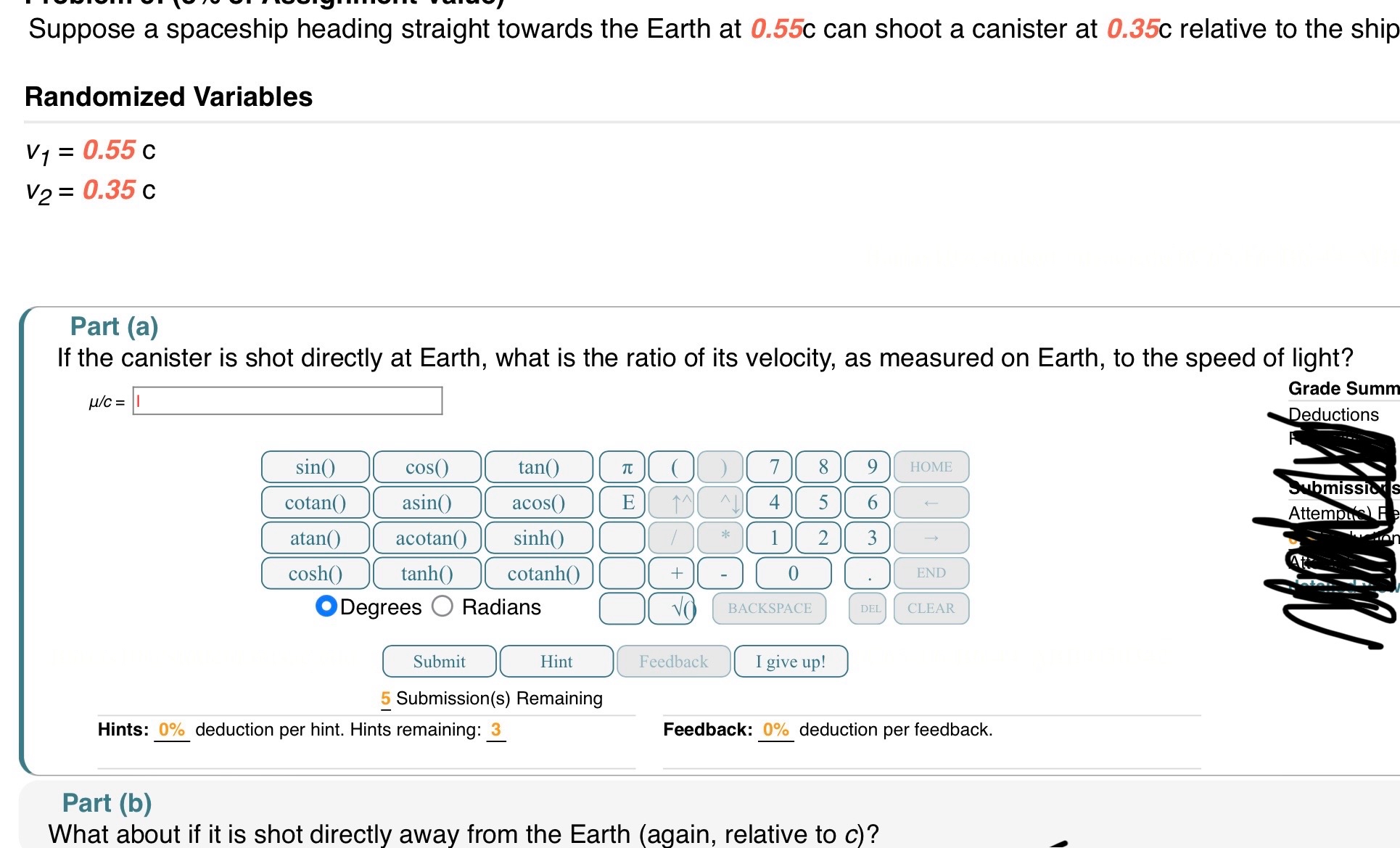Select the cosh() hyperbolic function key

[315, 573]
